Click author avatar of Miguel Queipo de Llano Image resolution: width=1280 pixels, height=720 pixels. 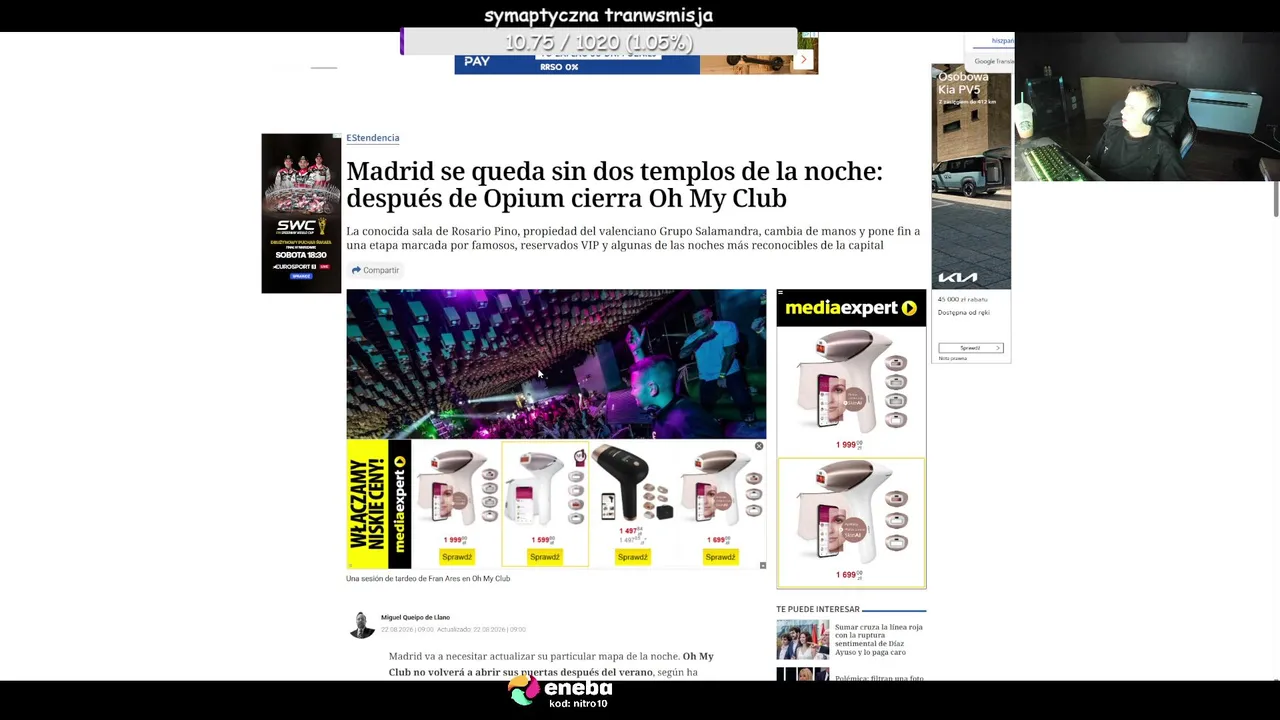click(x=361, y=624)
